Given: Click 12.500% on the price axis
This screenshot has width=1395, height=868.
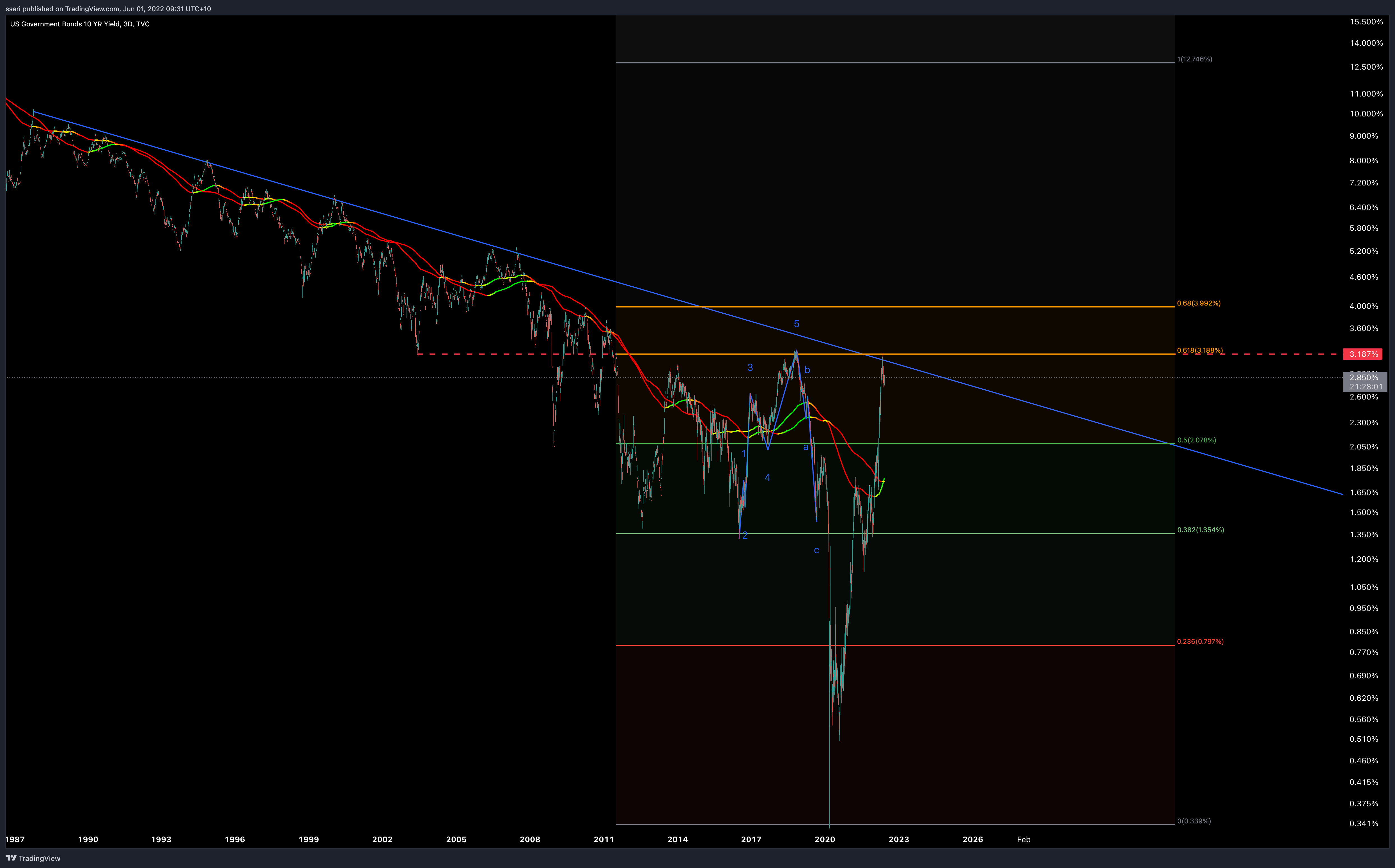Looking at the screenshot, I should [x=1366, y=67].
